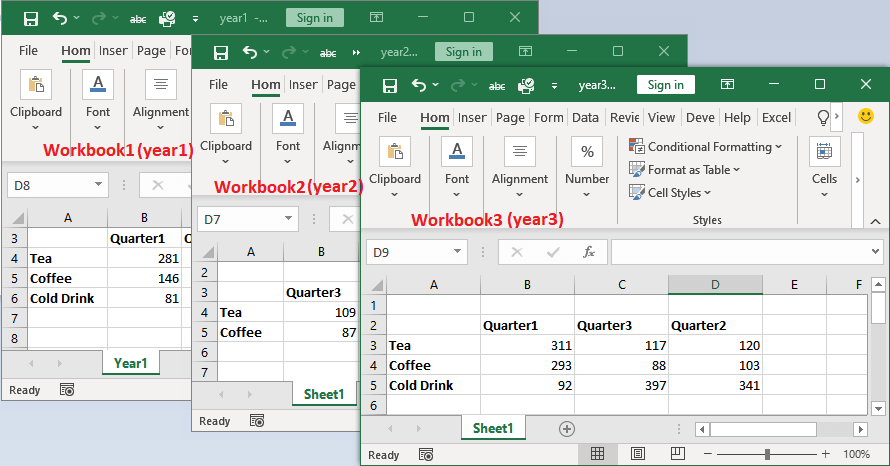The width and height of the screenshot is (890, 466).
Task: Expand formula bar in year3 window
Action: click(875, 251)
